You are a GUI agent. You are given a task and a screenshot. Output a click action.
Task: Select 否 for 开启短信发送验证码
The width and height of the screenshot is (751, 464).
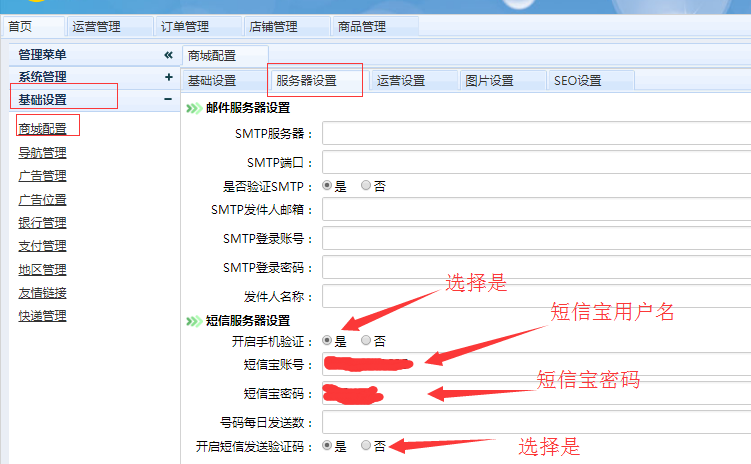pyautogui.click(x=366, y=446)
